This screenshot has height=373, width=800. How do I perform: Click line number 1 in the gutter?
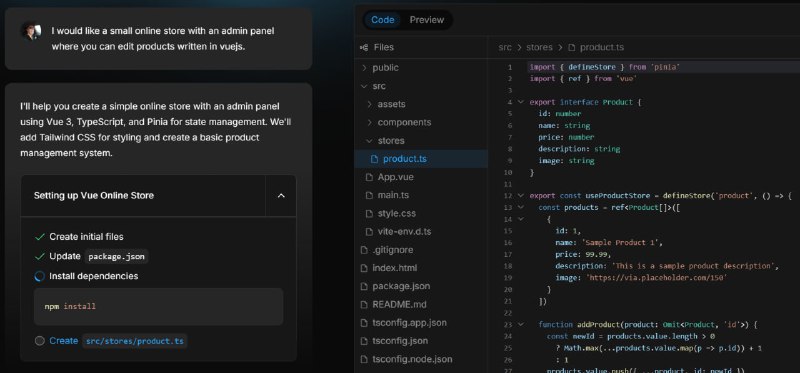pyautogui.click(x=510, y=67)
